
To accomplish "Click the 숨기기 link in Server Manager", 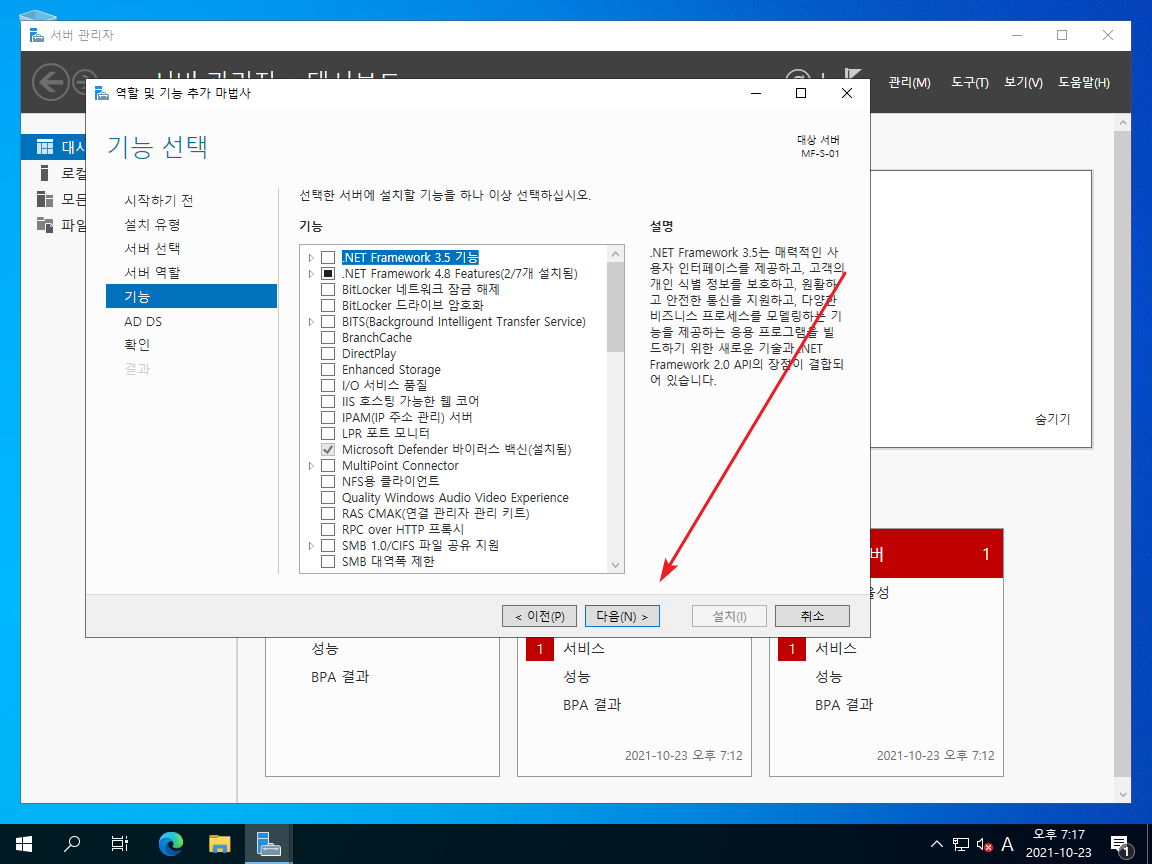I will 1052,419.
